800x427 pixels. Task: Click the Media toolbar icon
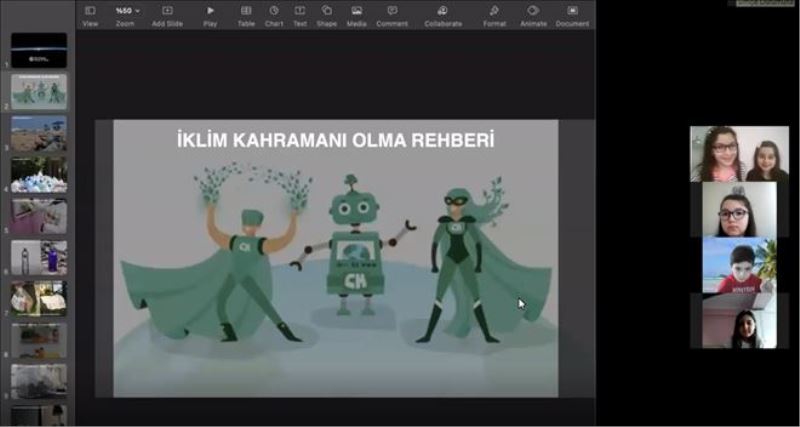356,11
